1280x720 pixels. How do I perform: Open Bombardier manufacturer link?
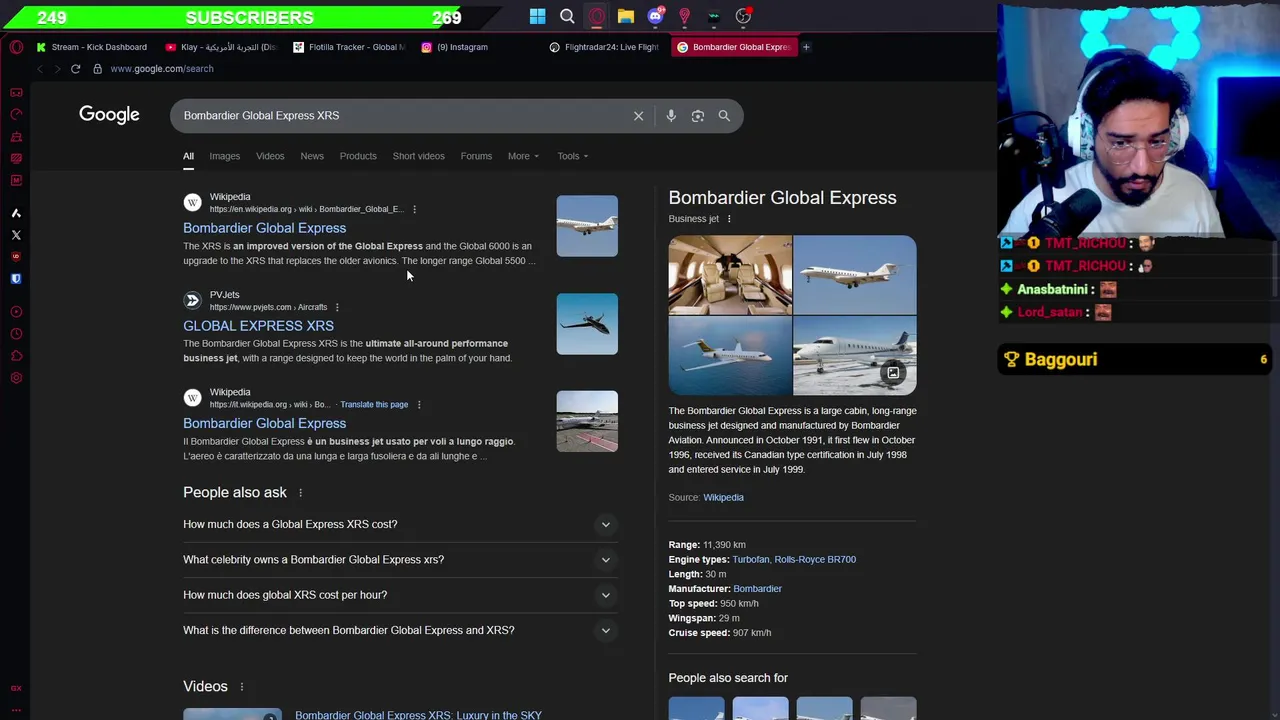tap(757, 589)
